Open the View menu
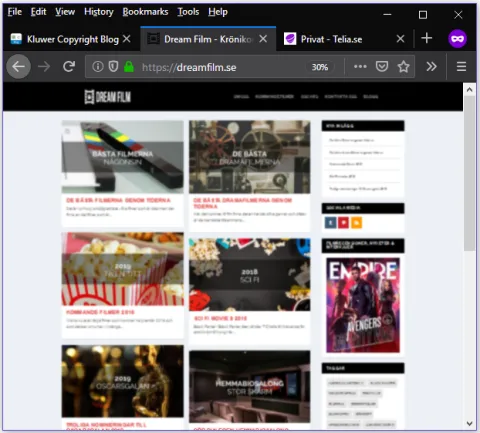 coord(65,12)
